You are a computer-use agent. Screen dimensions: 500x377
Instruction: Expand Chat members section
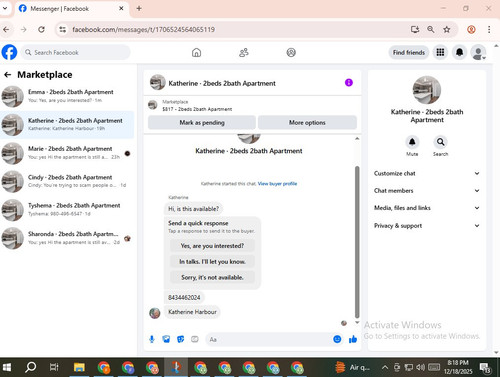(427, 191)
